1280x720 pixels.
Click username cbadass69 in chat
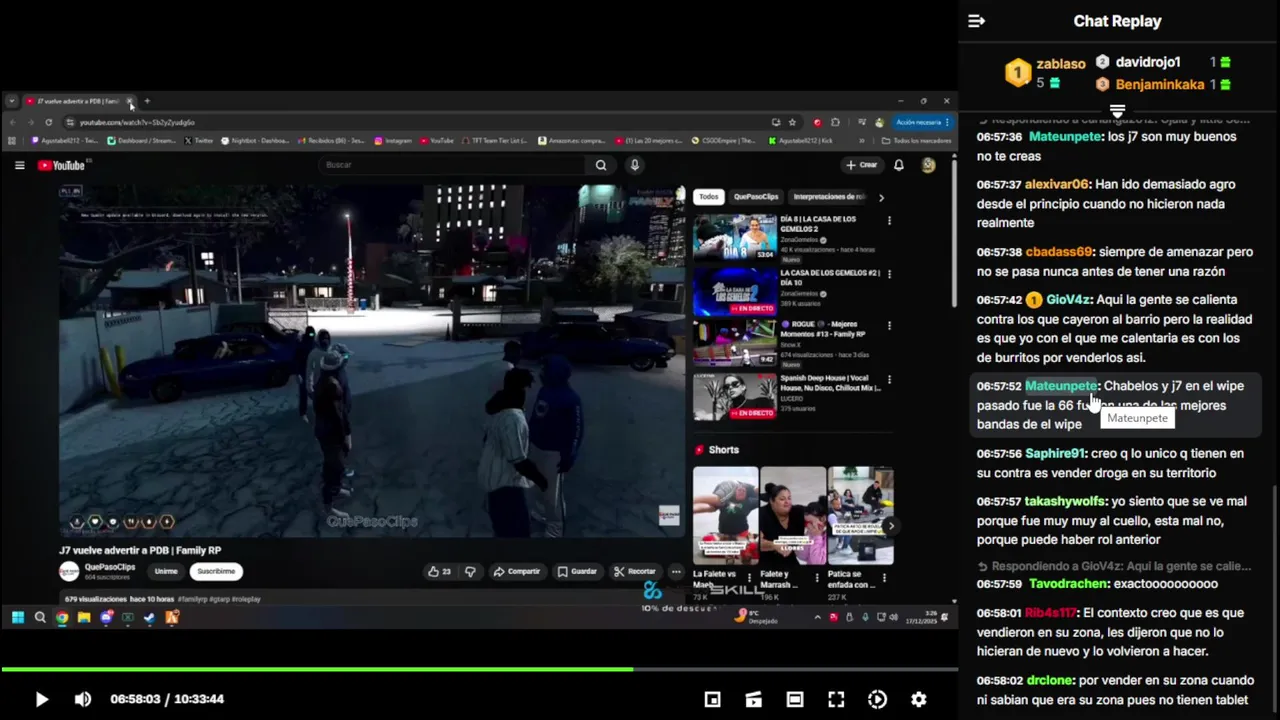[1059, 252]
